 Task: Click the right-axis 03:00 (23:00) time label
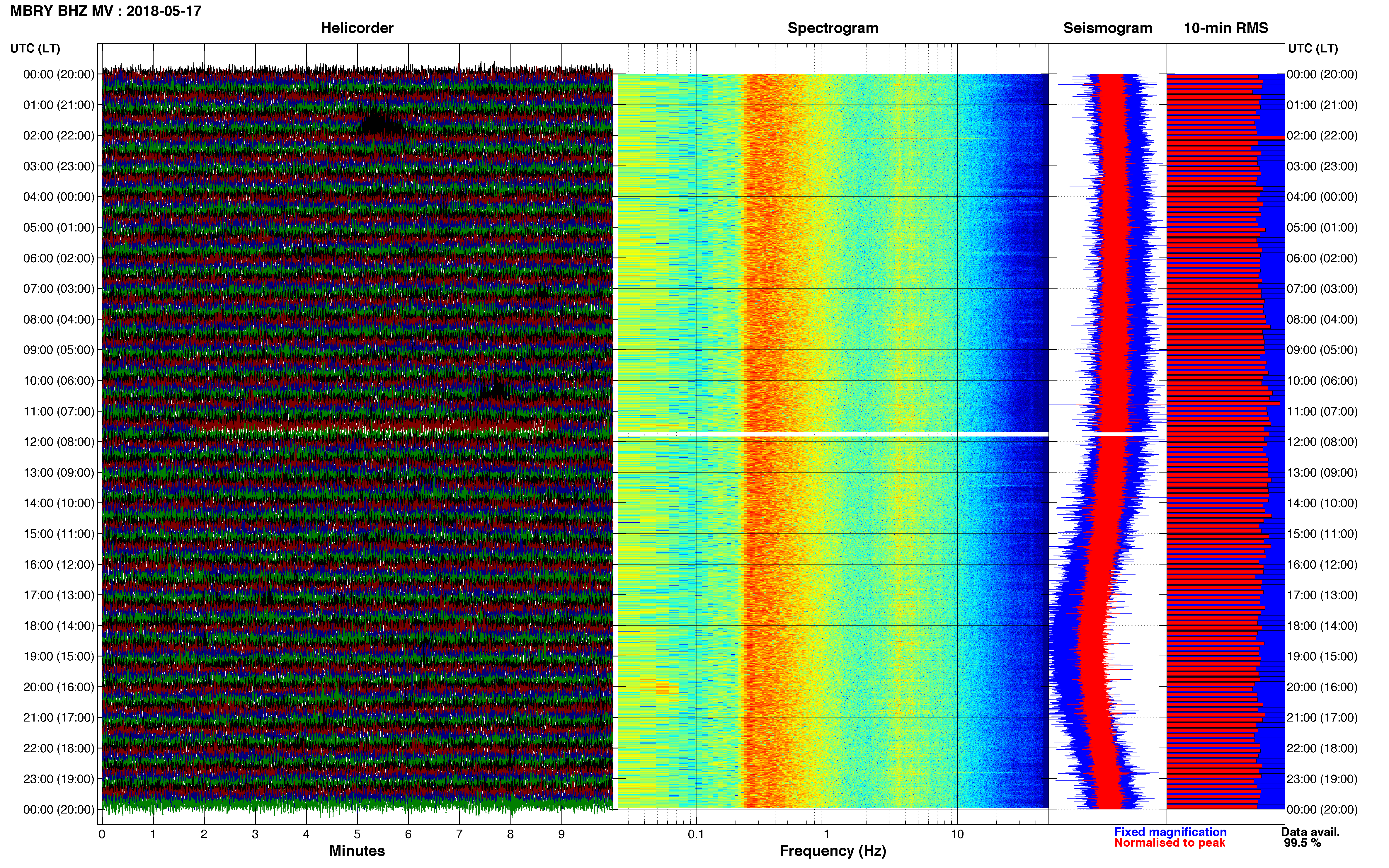click(x=1322, y=166)
